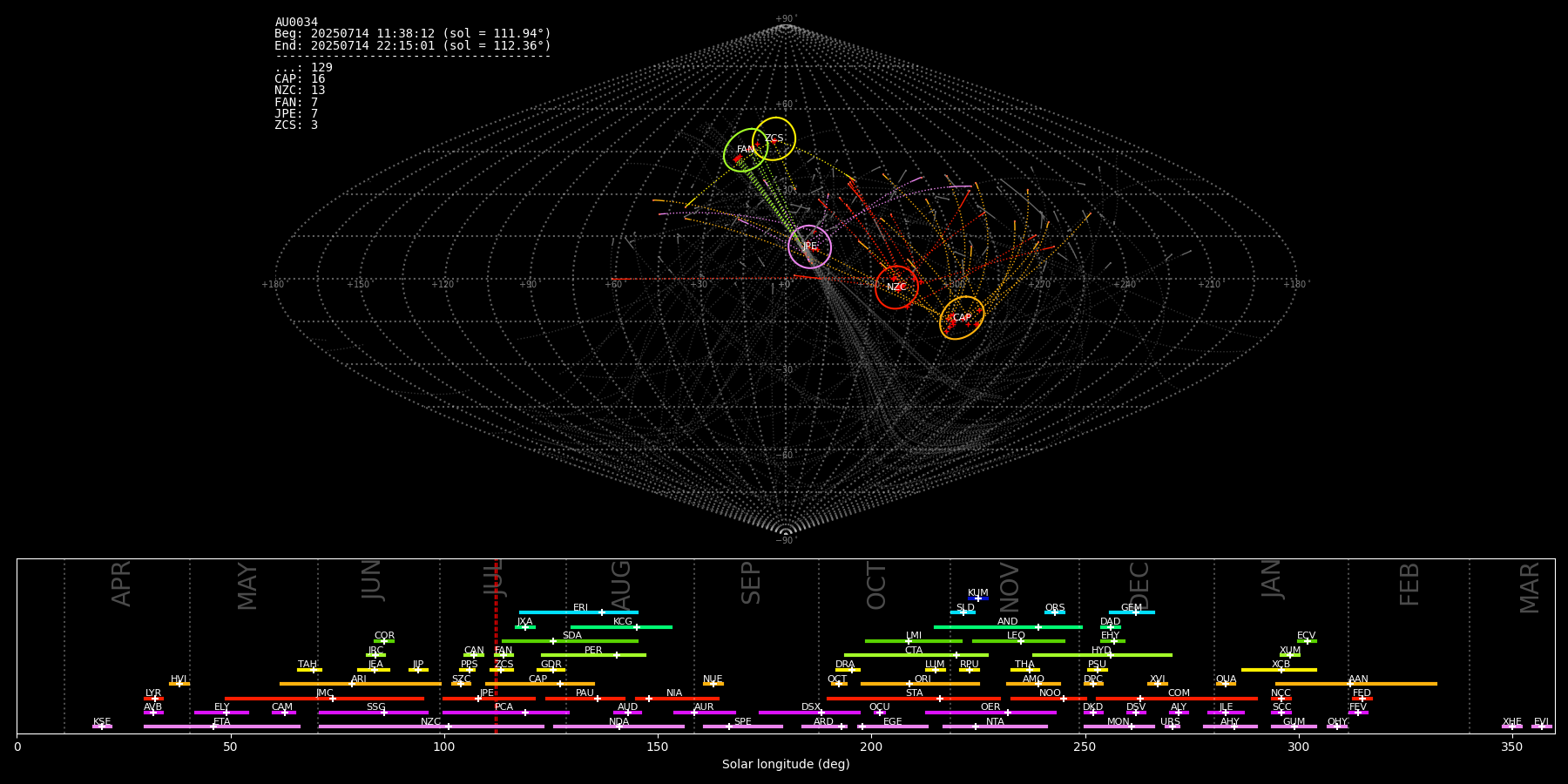1568x784 pixels.
Task: Select the ORS shower bar in timeline
Action: (x=1054, y=612)
